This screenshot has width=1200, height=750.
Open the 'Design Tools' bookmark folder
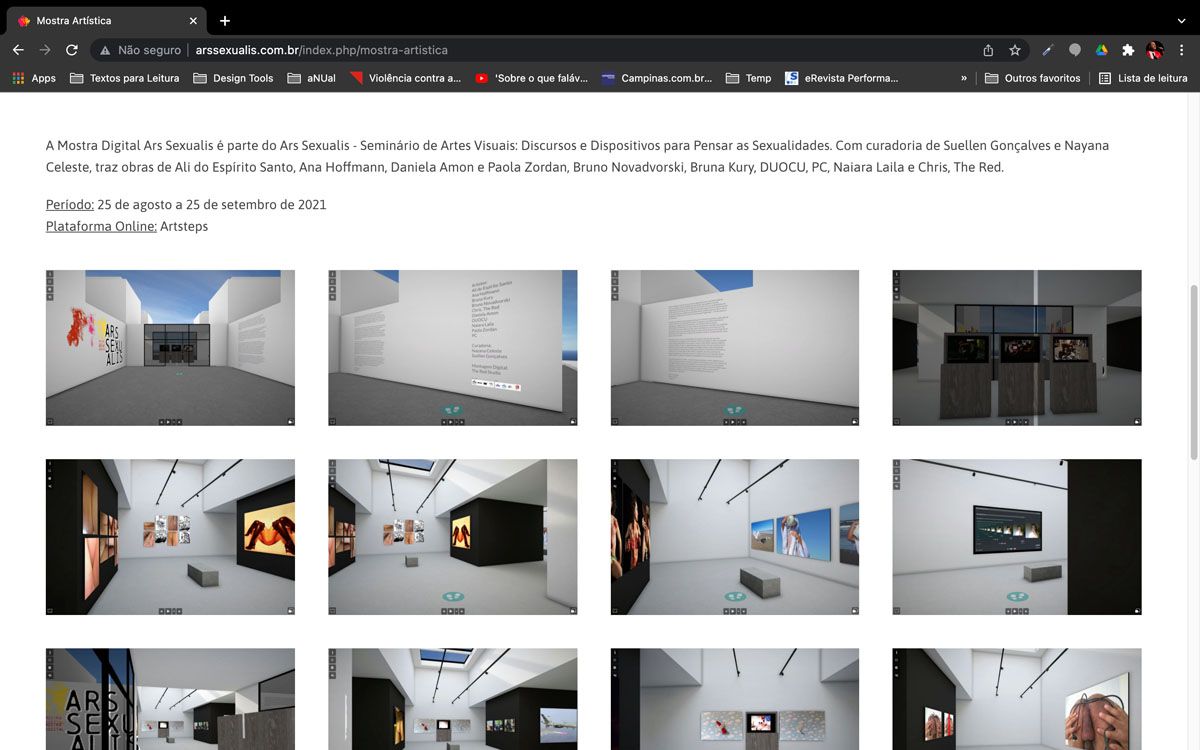pyautogui.click(x=233, y=78)
